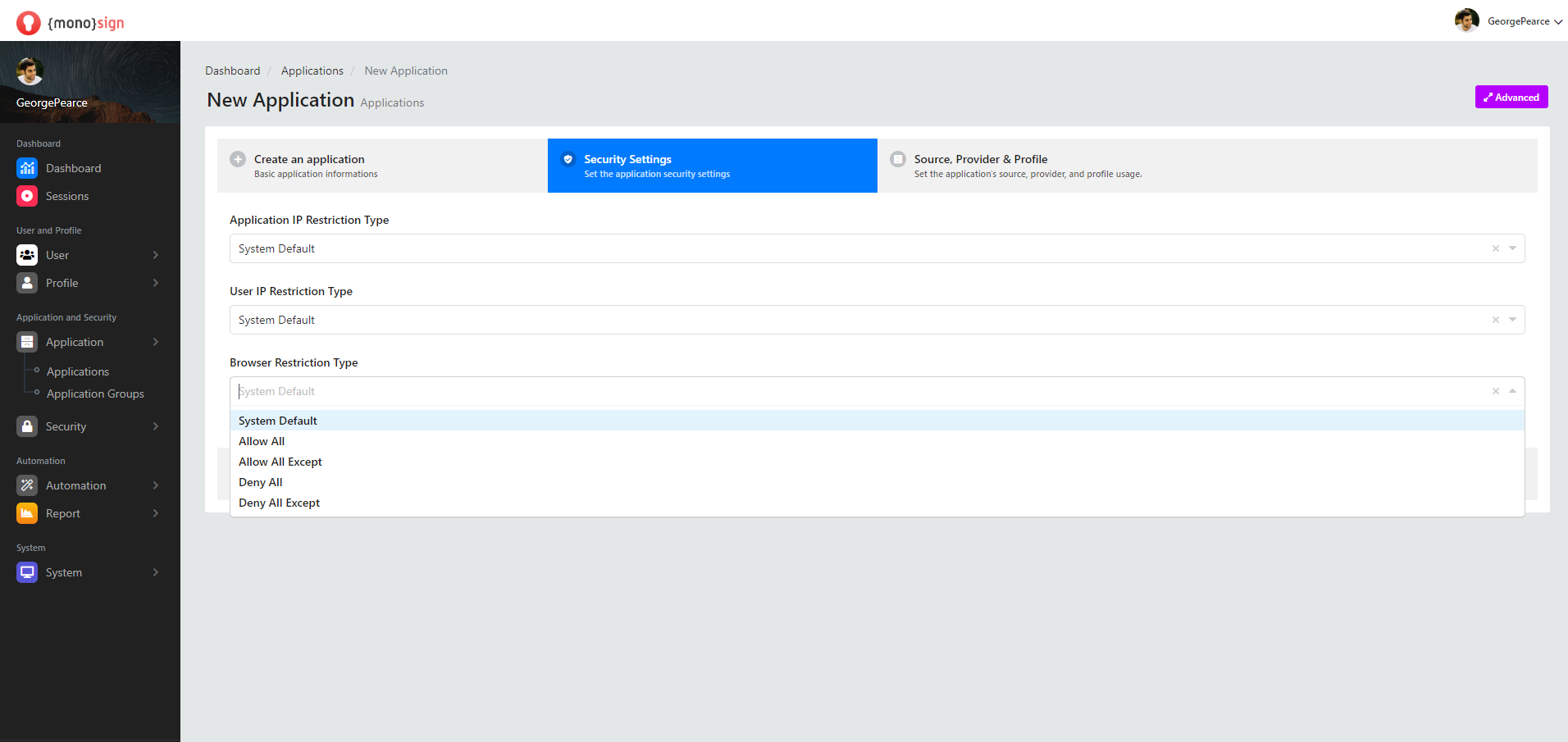Click the purple Advanced button

coord(1511,97)
